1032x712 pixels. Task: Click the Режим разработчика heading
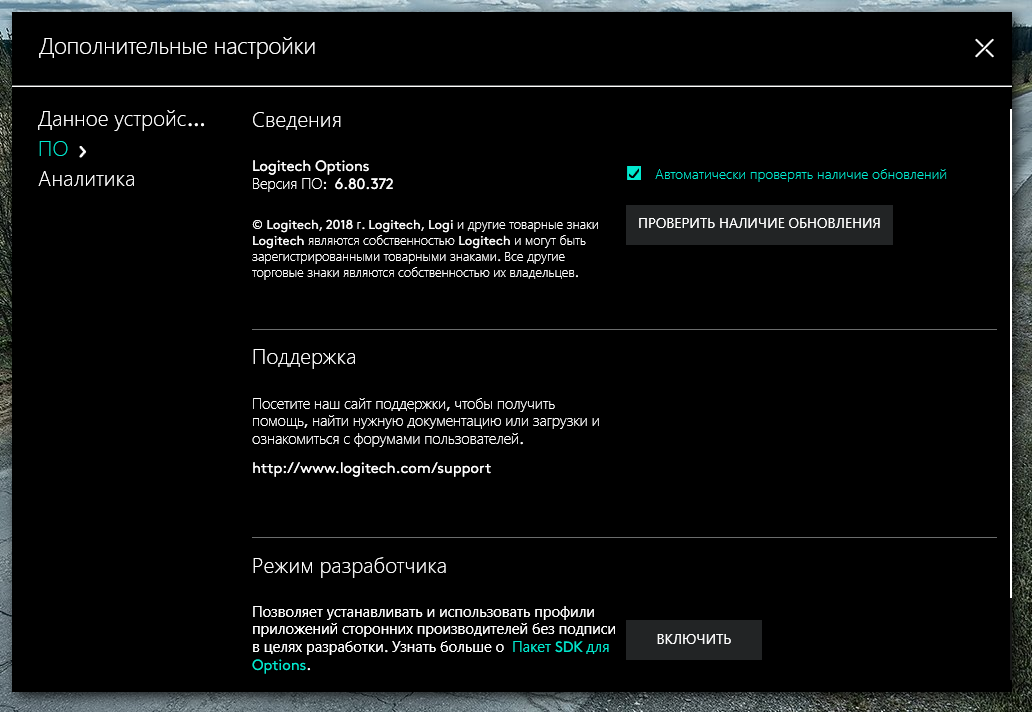[349, 566]
